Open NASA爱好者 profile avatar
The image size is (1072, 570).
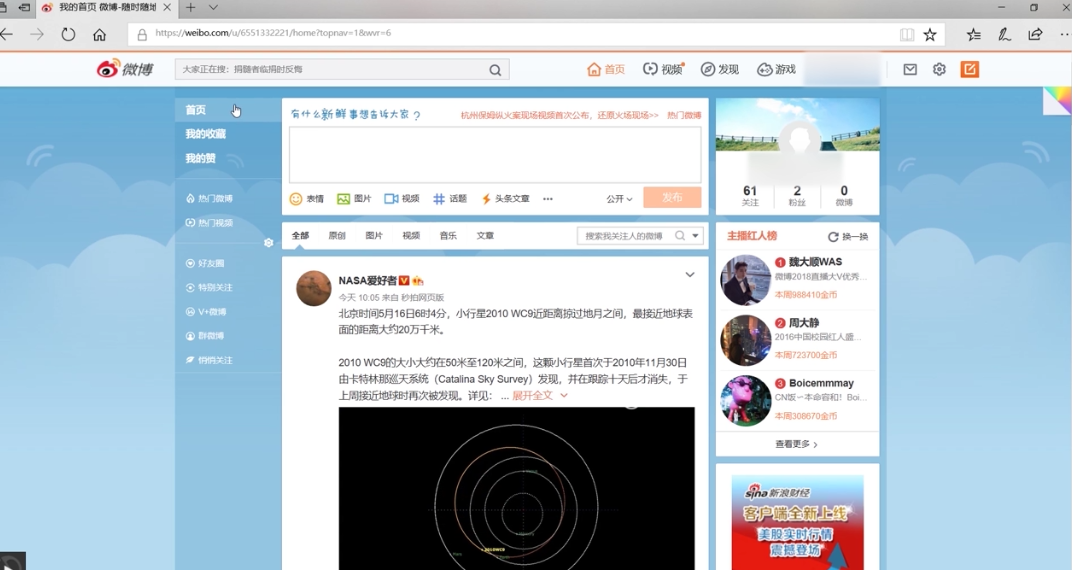tap(314, 288)
